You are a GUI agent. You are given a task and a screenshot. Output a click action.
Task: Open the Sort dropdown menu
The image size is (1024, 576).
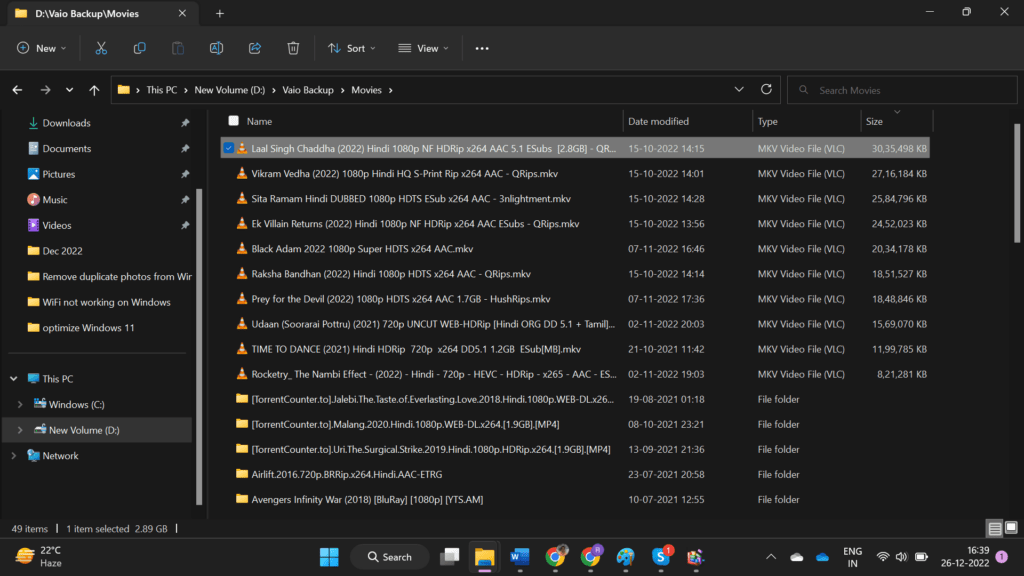pyautogui.click(x=351, y=48)
